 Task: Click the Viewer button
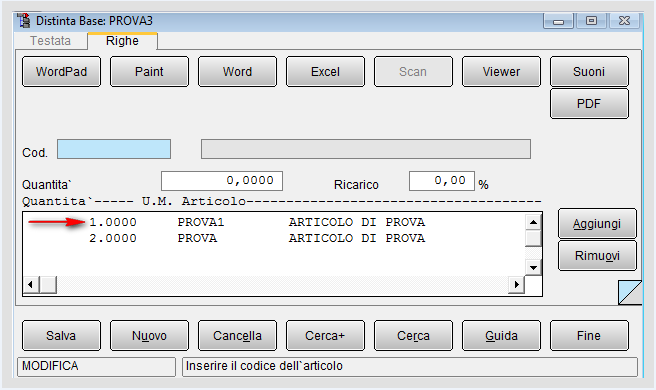coord(501,72)
